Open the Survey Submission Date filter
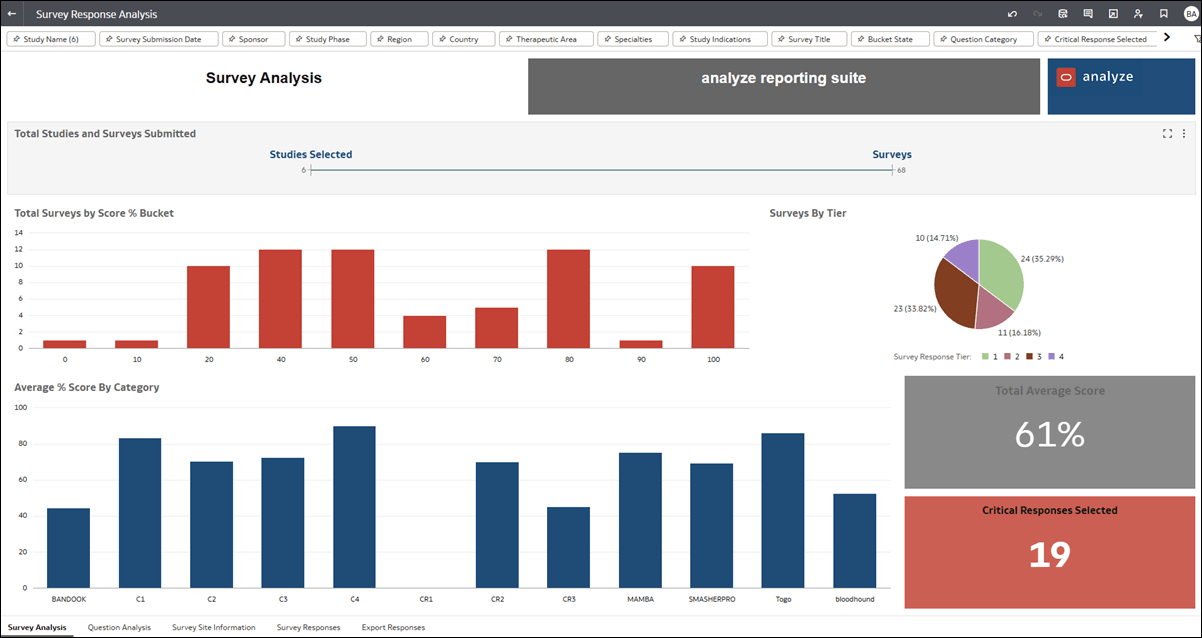Viewport: 1202px width, 638px height. (162, 38)
